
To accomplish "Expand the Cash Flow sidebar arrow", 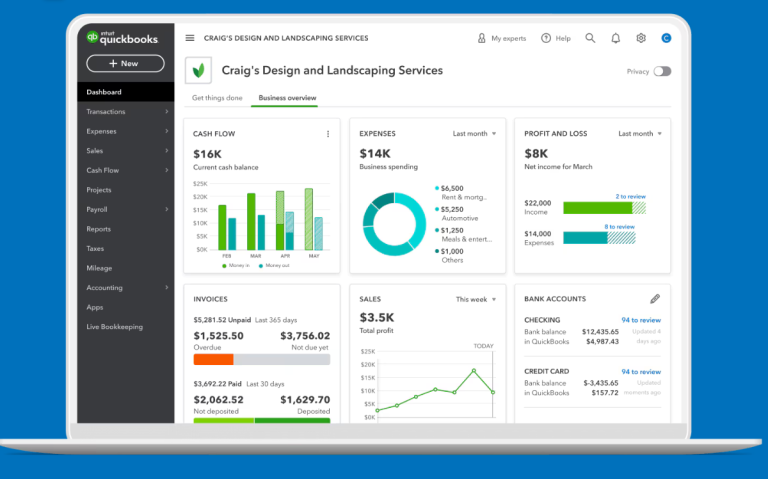I will [167, 170].
